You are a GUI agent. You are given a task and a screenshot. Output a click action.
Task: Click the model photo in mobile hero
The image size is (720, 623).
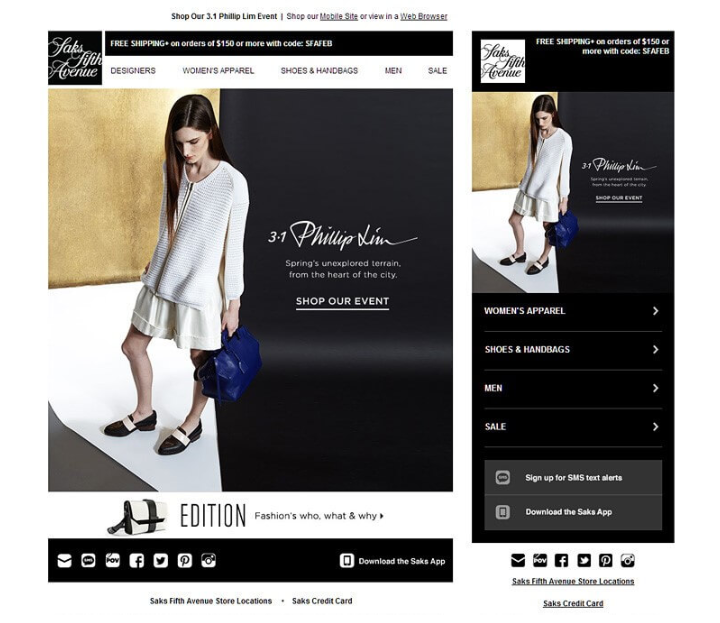pyautogui.click(x=545, y=184)
